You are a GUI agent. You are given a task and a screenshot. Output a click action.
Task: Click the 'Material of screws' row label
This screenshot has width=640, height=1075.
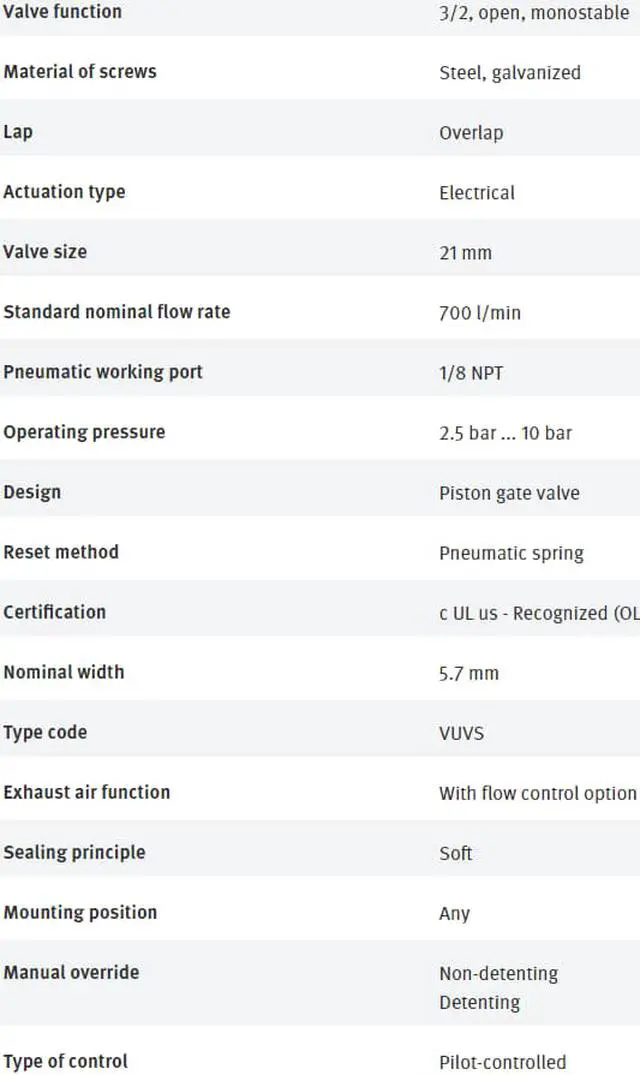80,72
